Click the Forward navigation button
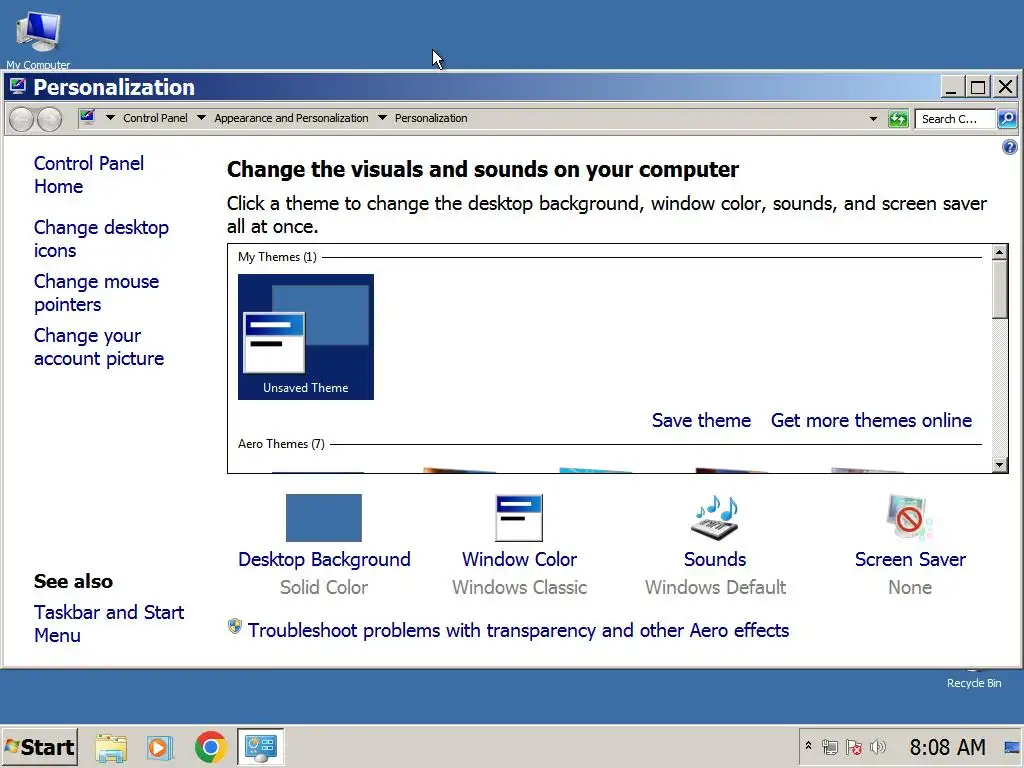The height and width of the screenshot is (768, 1024). (x=49, y=119)
